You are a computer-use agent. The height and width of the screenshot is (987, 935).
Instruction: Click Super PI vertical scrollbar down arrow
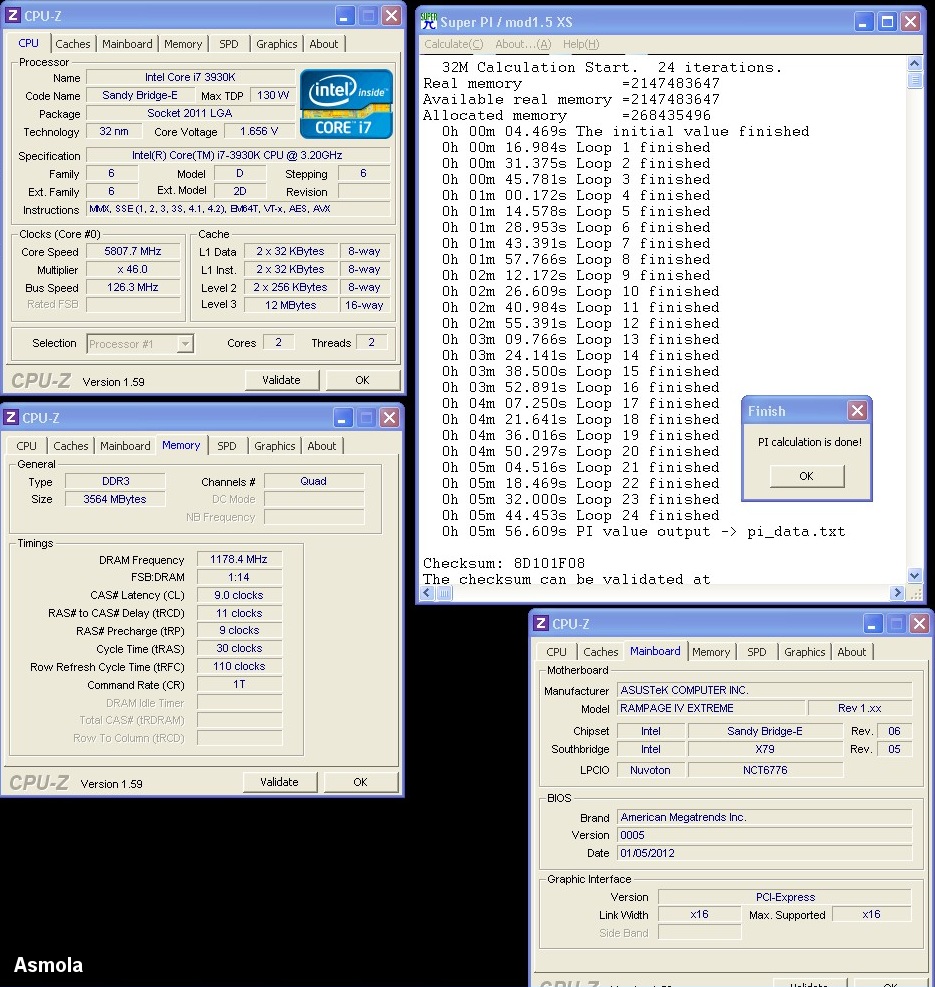tap(915, 575)
